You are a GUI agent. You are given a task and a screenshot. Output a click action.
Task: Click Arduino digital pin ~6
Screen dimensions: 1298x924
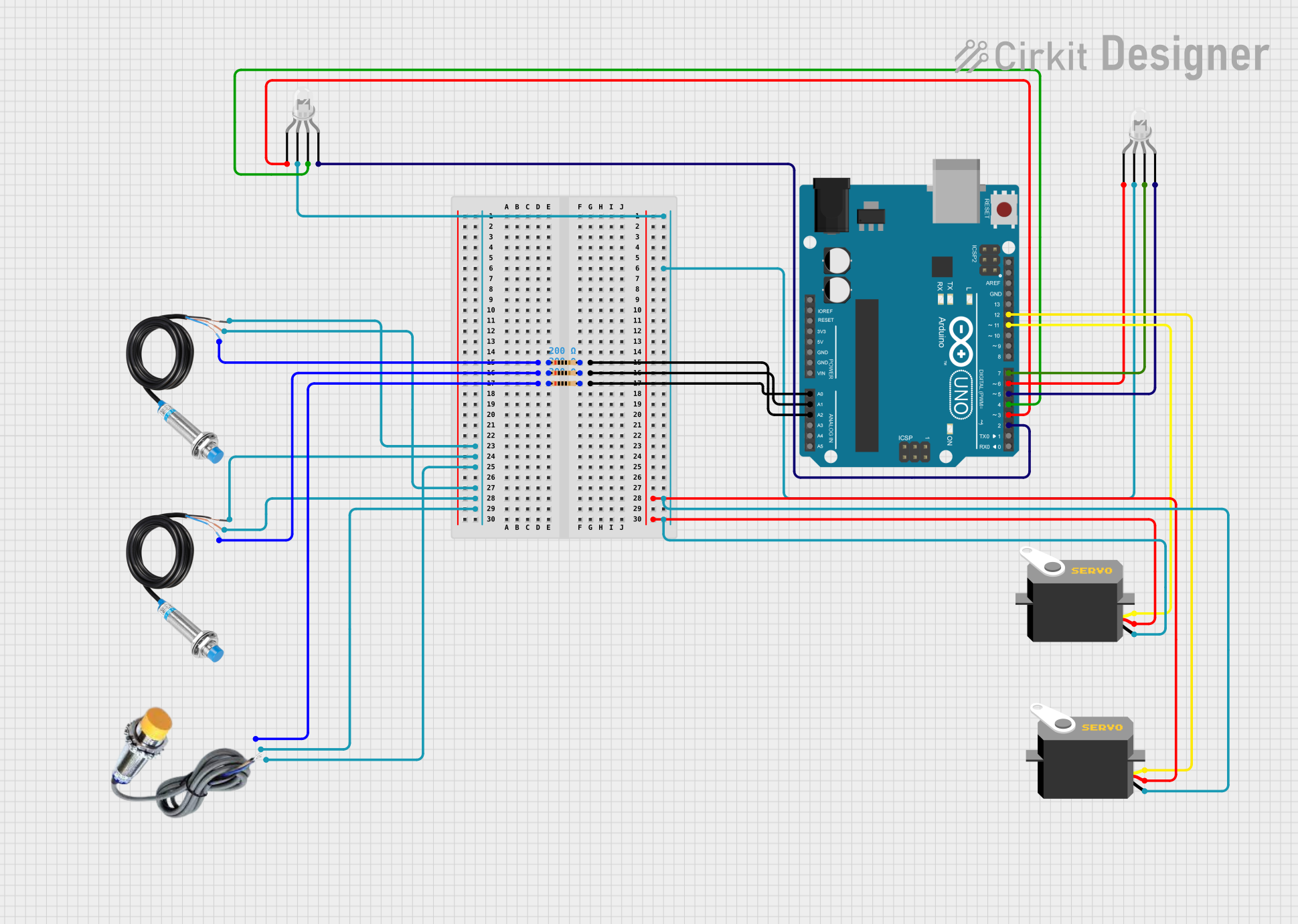tap(1008, 384)
